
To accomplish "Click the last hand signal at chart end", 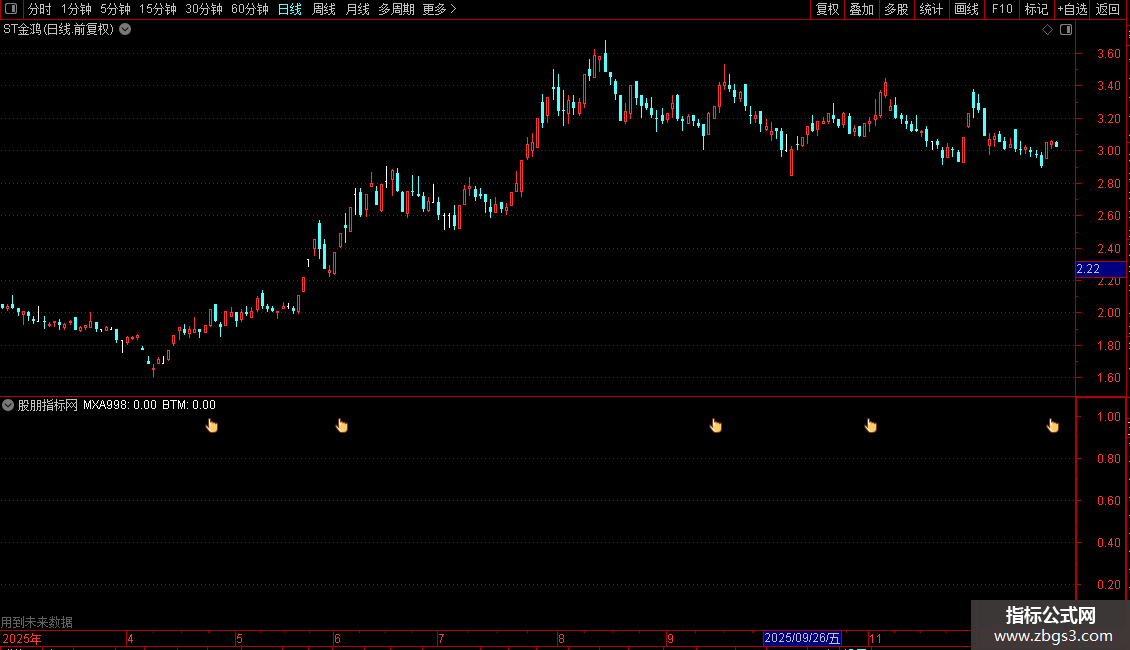I will [x=1053, y=426].
